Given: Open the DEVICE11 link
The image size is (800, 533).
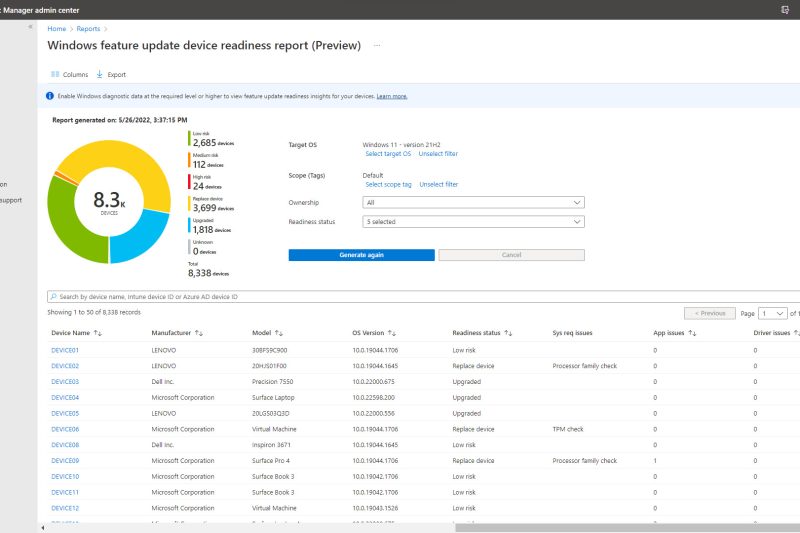Looking at the screenshot, I should pyautogui.click(x=65, y=493).
